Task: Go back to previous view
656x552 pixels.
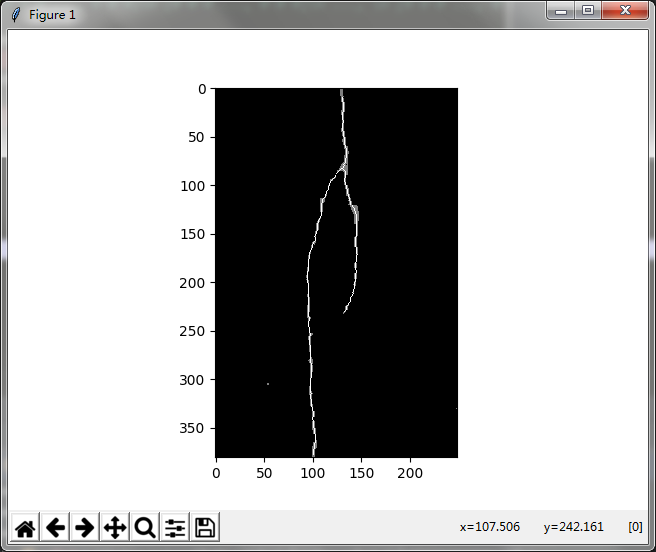Action: tap(55, 527)
